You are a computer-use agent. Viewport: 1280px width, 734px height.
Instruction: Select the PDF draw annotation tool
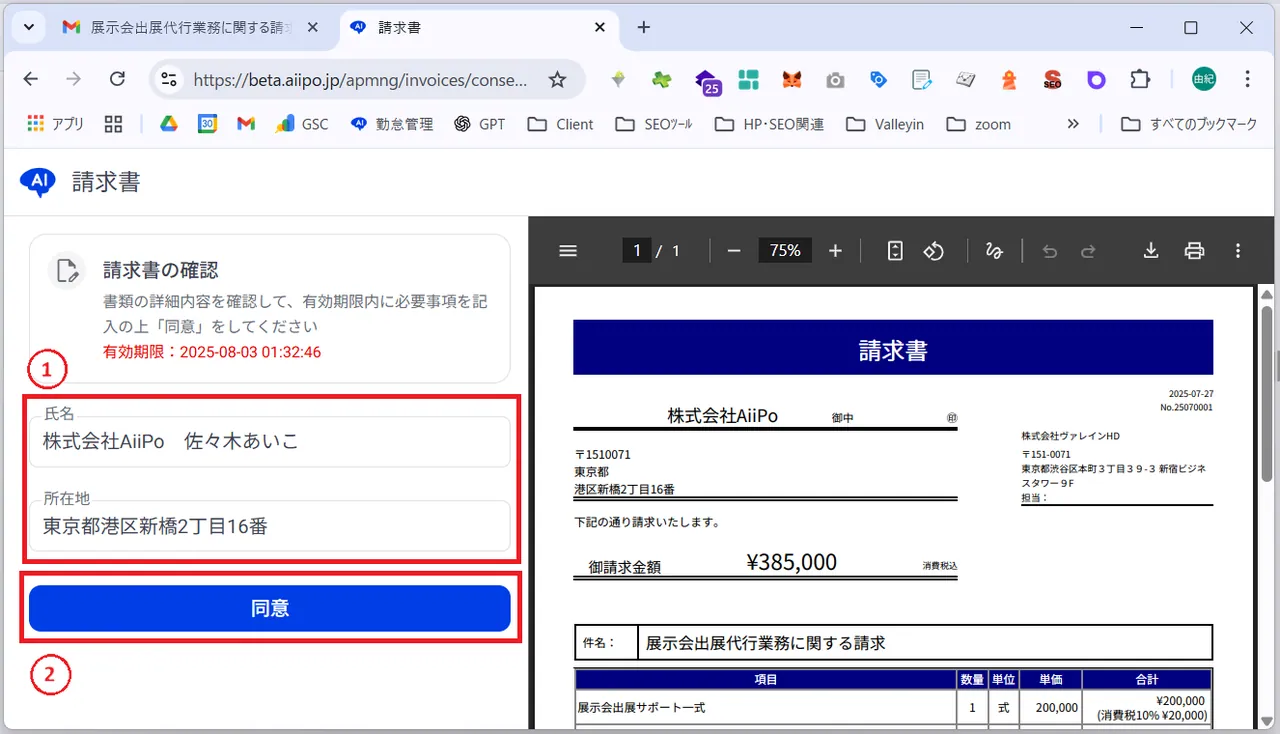click(x=994, y=251)
